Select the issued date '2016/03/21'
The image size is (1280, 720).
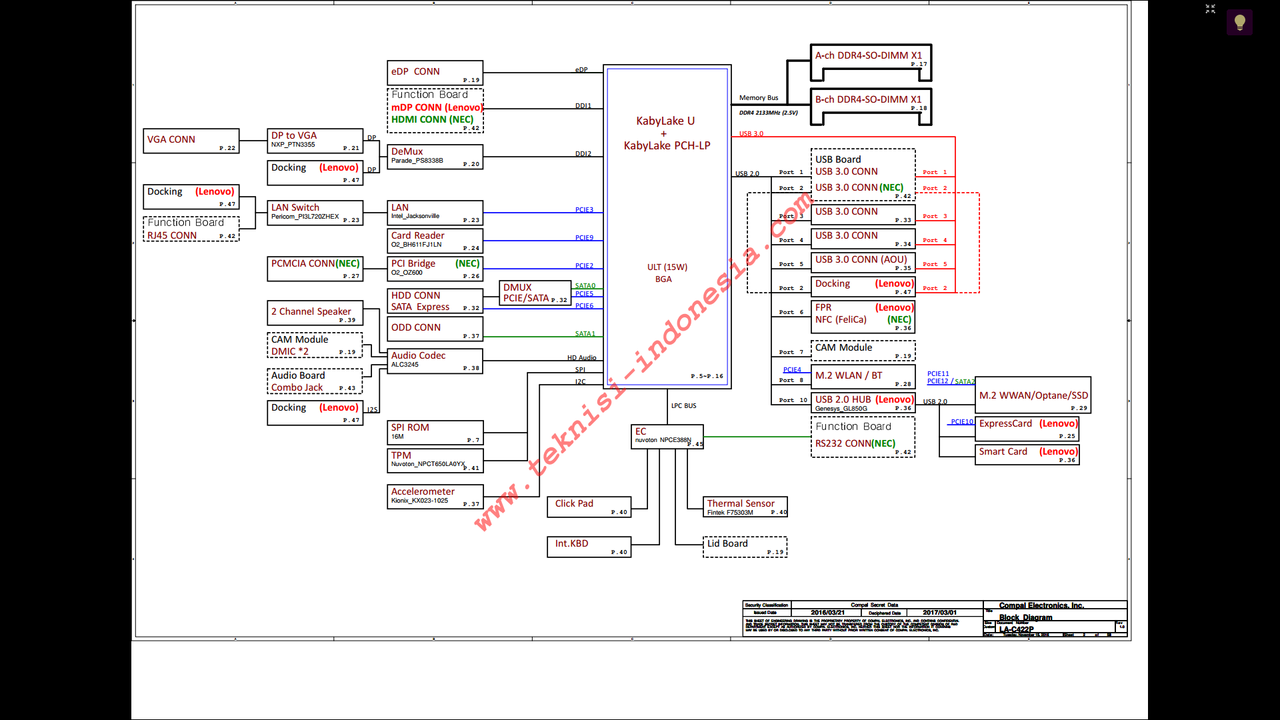(827, 613)
